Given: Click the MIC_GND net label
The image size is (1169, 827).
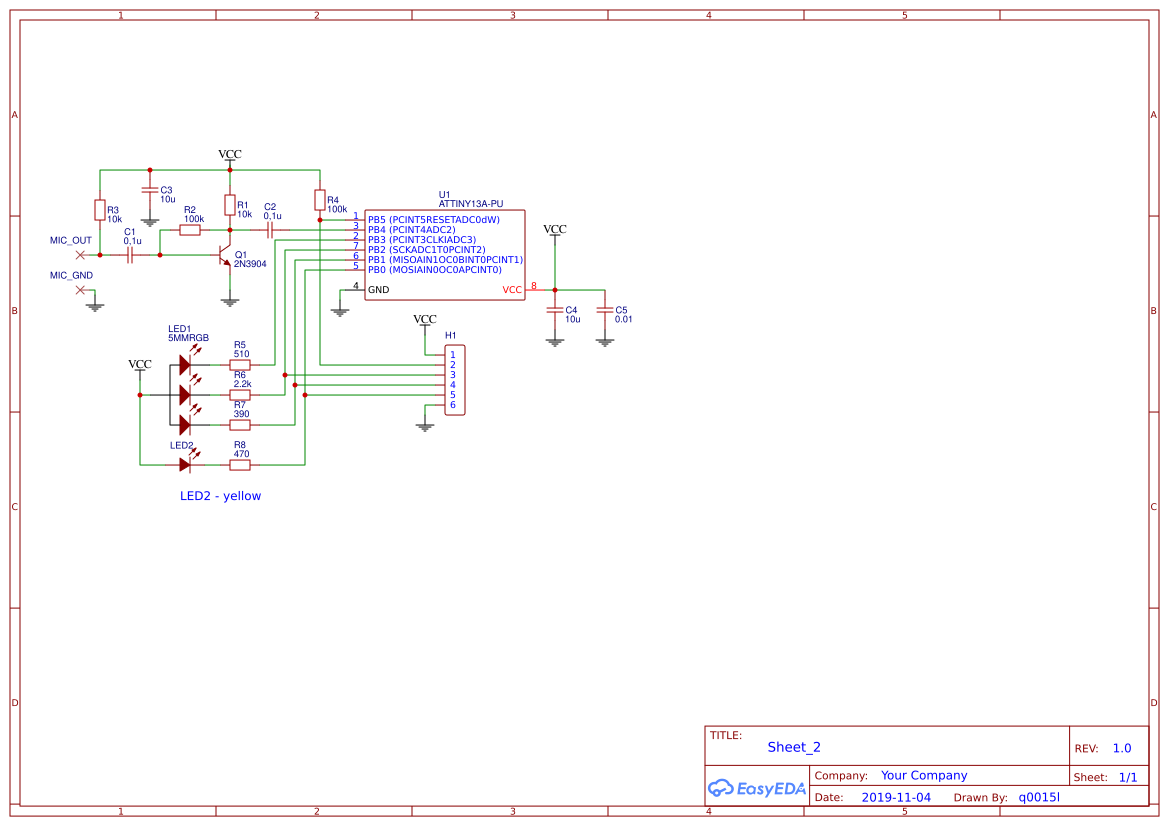Looking at the screenshot, I should [x=72, y=275].
